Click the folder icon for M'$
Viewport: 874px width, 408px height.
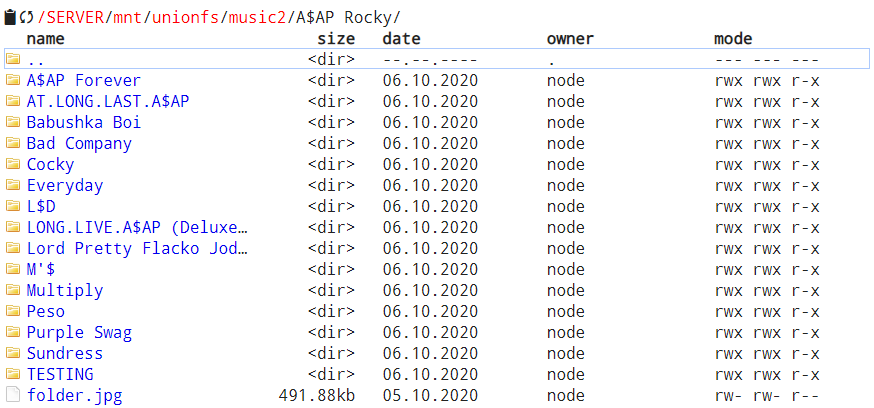pyautogui.click(x=13, y=269)
